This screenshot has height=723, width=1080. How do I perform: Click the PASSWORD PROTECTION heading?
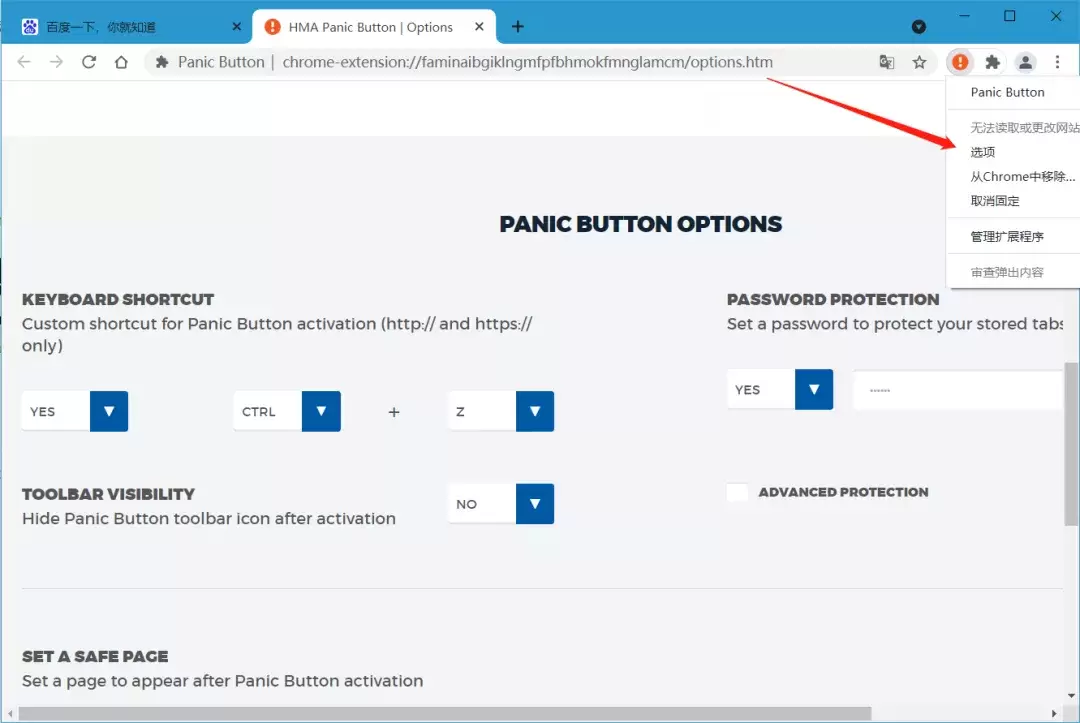[833, 300]
